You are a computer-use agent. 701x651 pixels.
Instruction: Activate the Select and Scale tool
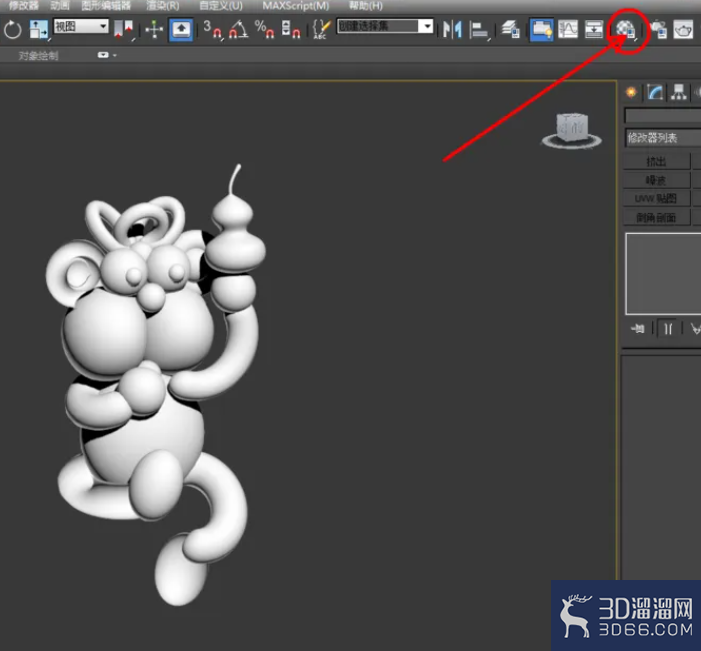38,30
